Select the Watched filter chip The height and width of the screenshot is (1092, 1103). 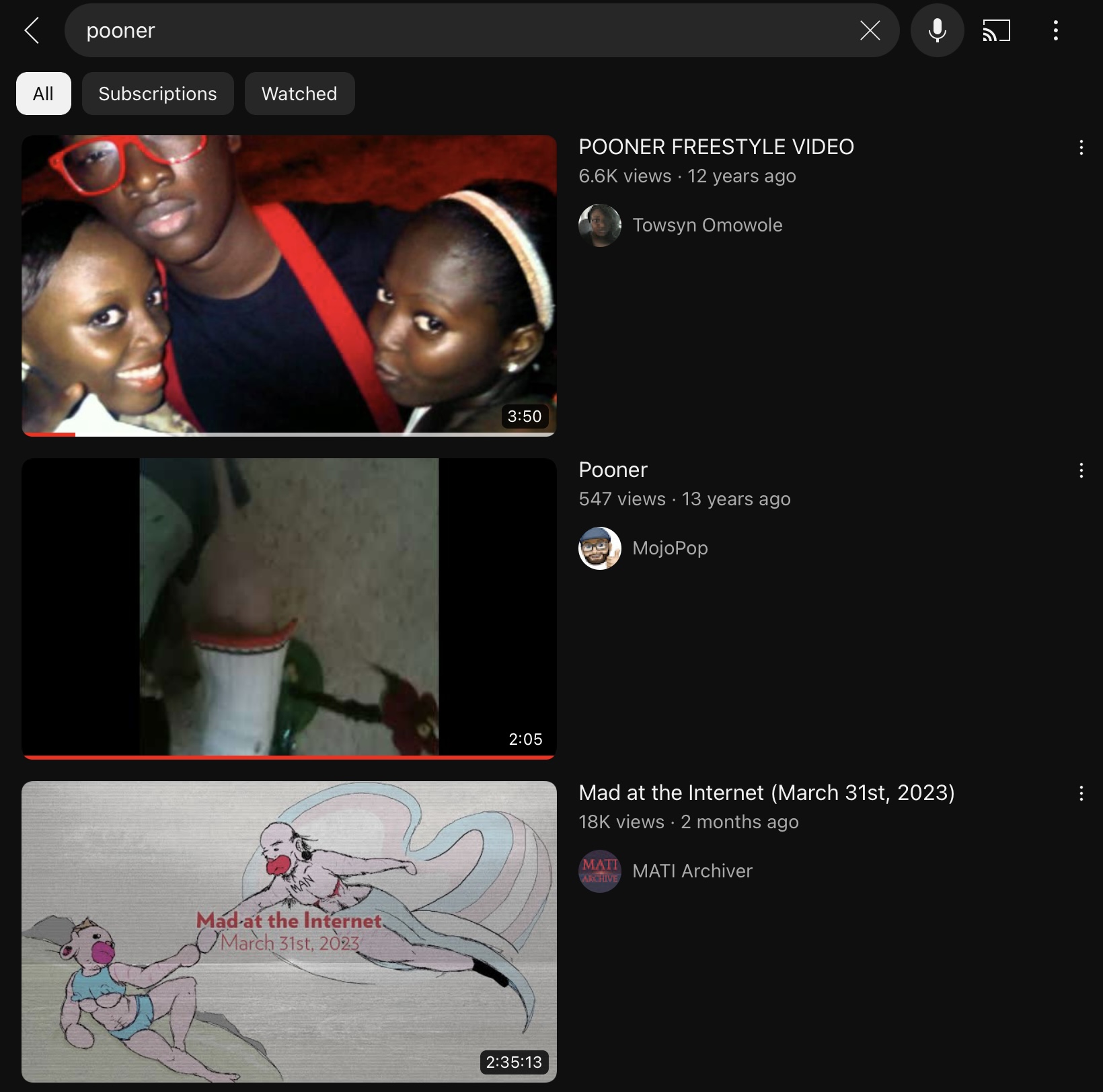[x=299, y=94]
